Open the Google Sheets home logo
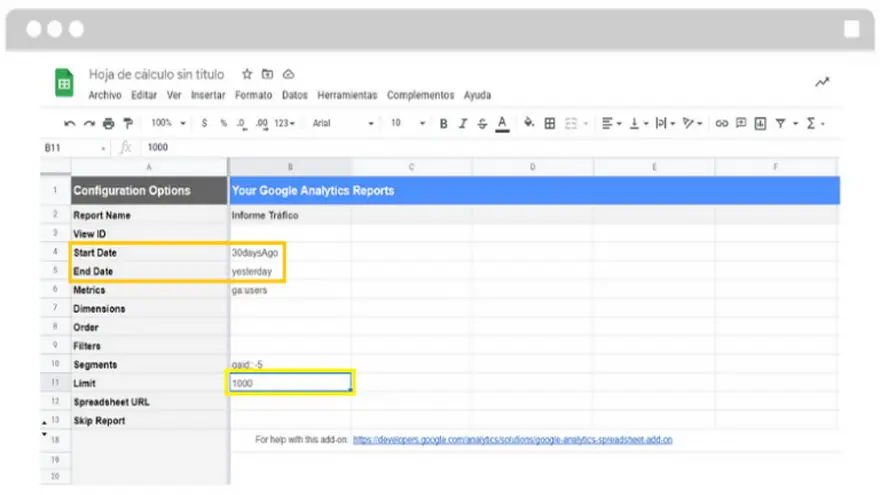The height and width of the screenshot is (495, 880). coord(64,82)
